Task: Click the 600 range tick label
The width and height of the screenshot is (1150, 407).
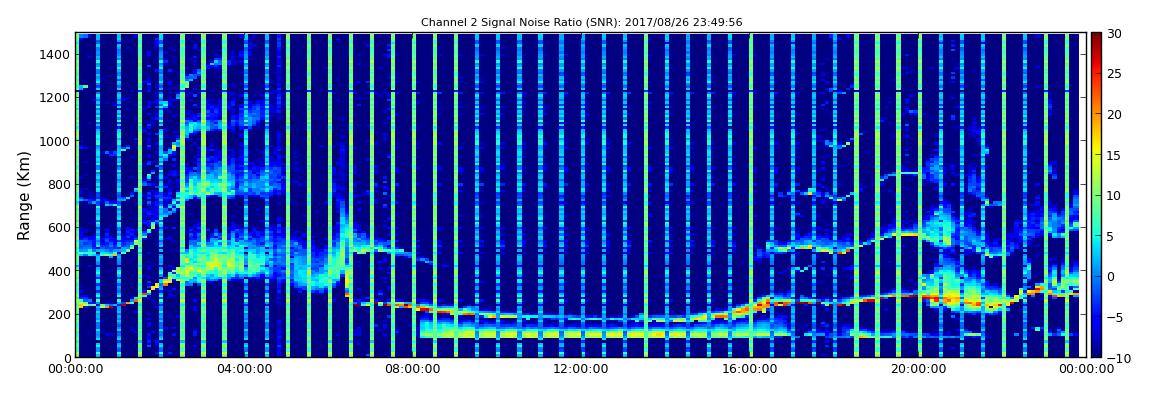Action: 59,227
